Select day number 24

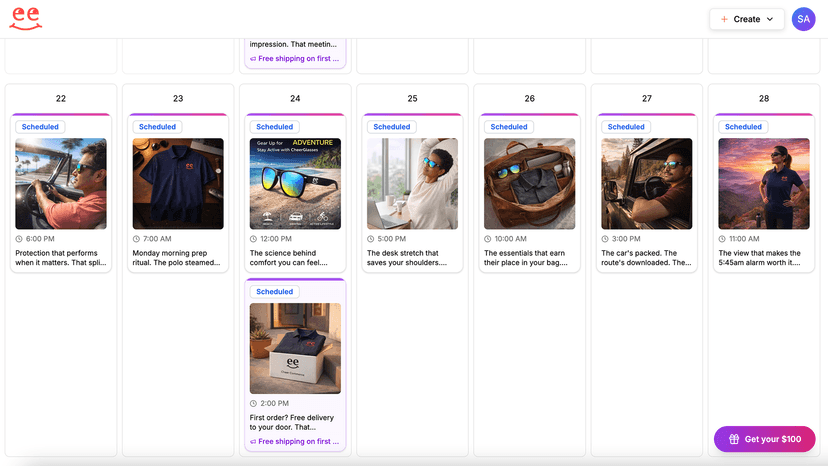pos(295,98)
